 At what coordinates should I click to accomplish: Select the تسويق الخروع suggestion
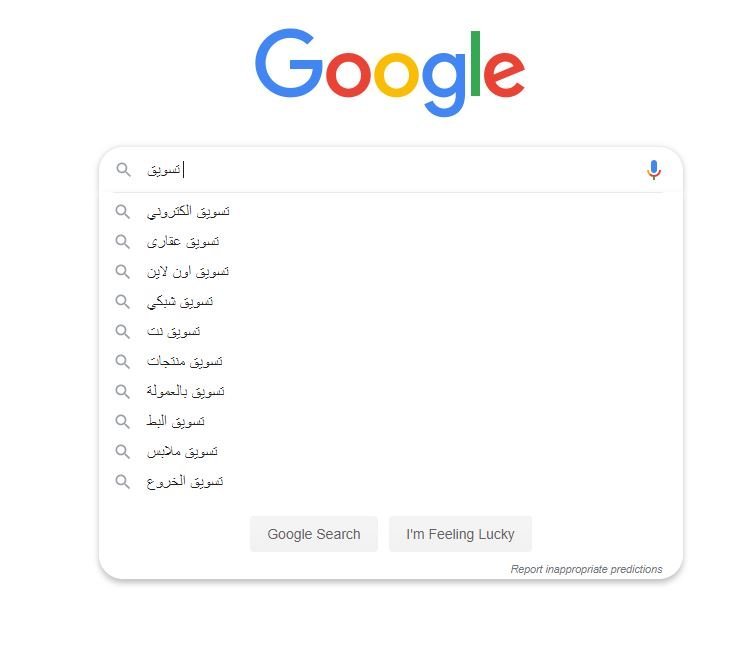[390, 481]
